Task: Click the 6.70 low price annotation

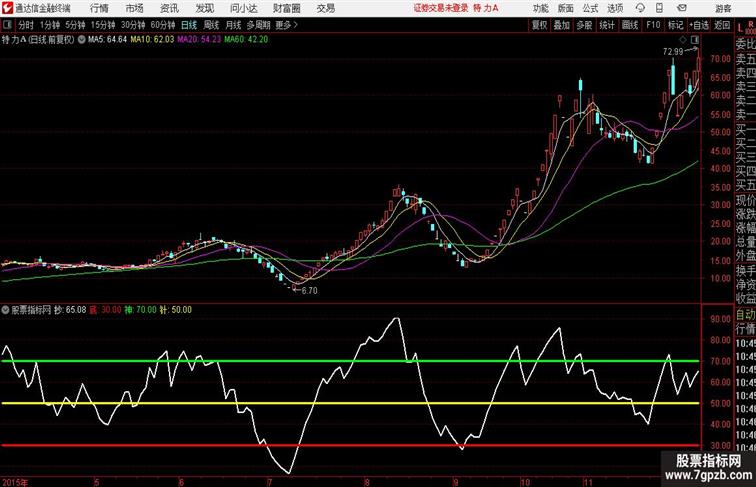Action: click(x=310, y=291)
